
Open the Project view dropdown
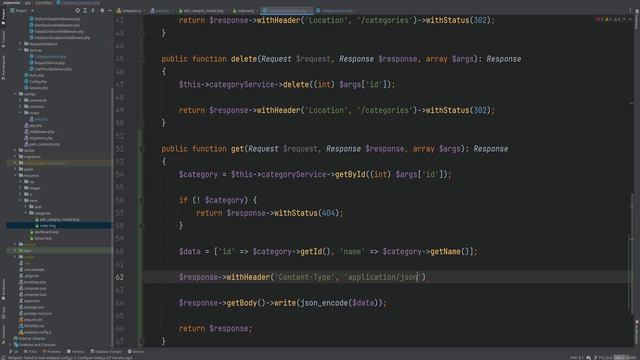(x=22, y=11)
